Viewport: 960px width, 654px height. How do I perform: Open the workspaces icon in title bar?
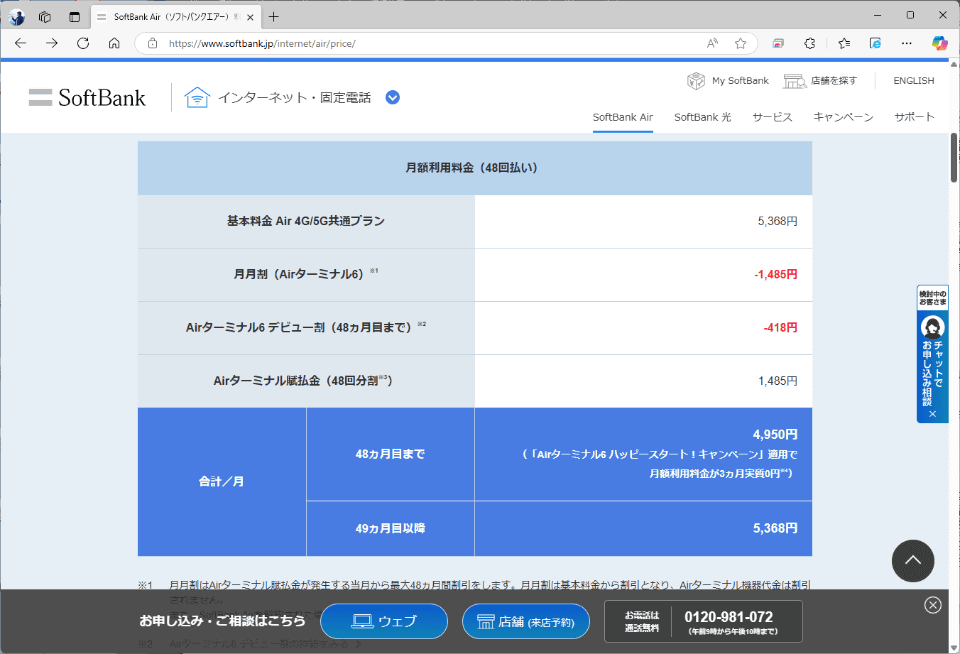(45, 17)
